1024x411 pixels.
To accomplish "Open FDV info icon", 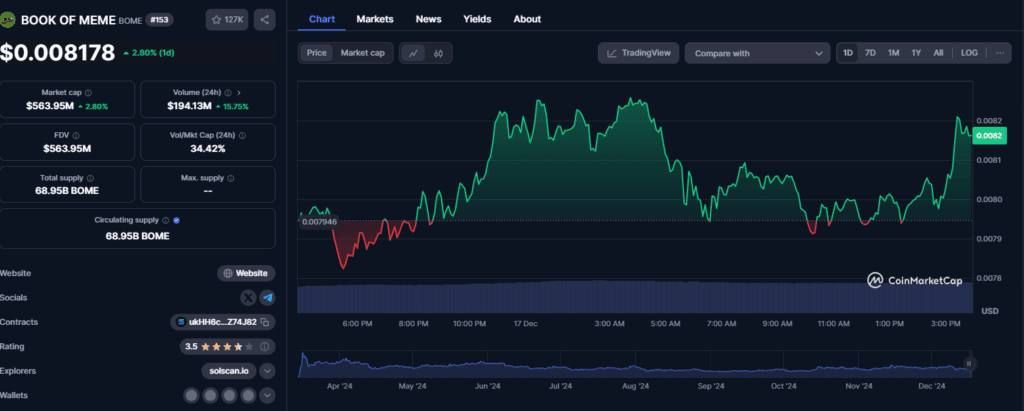I will pyautogui.click(x=76, y=135).
